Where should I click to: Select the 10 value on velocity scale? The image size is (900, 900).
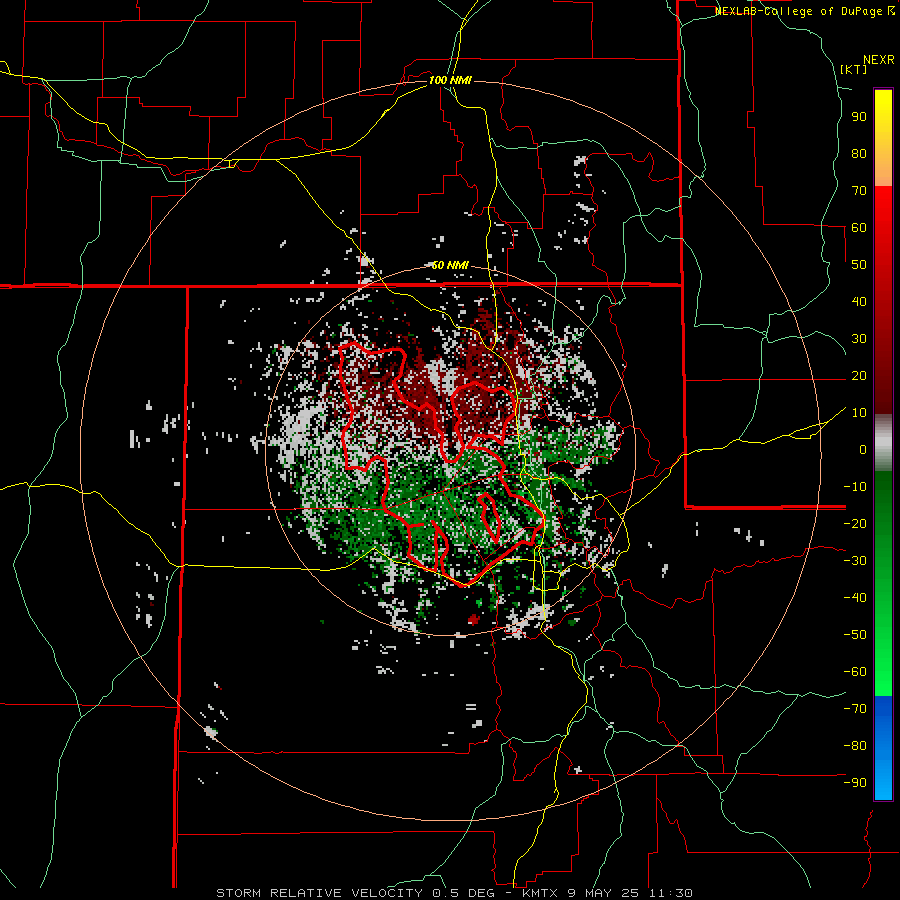tap(859, 413)
